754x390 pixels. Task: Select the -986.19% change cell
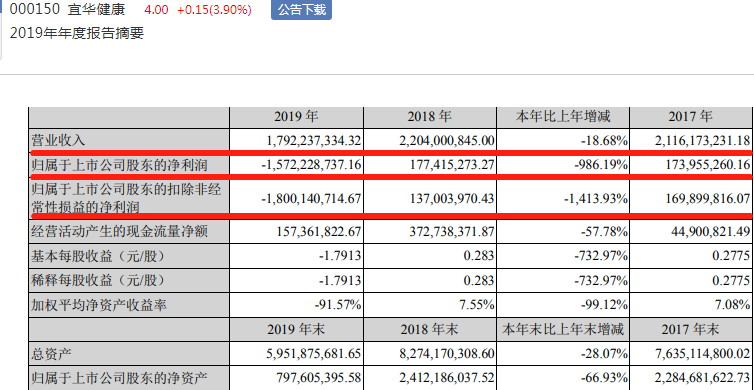click(x=601, y=165)
